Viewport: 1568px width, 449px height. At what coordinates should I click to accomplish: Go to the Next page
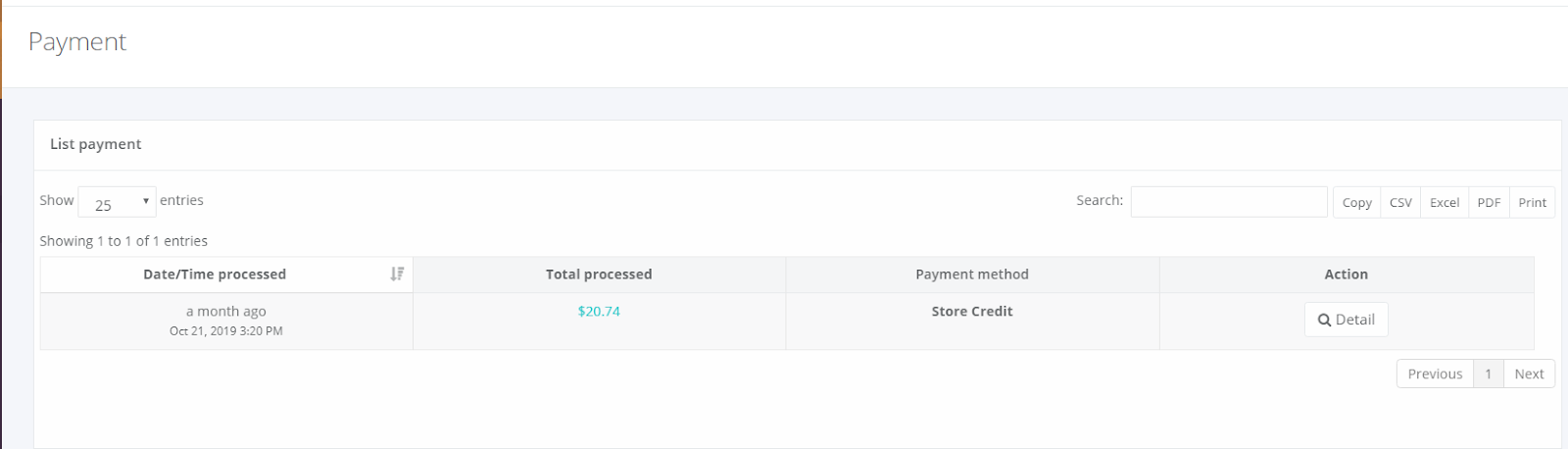(x=1529, y=374)
